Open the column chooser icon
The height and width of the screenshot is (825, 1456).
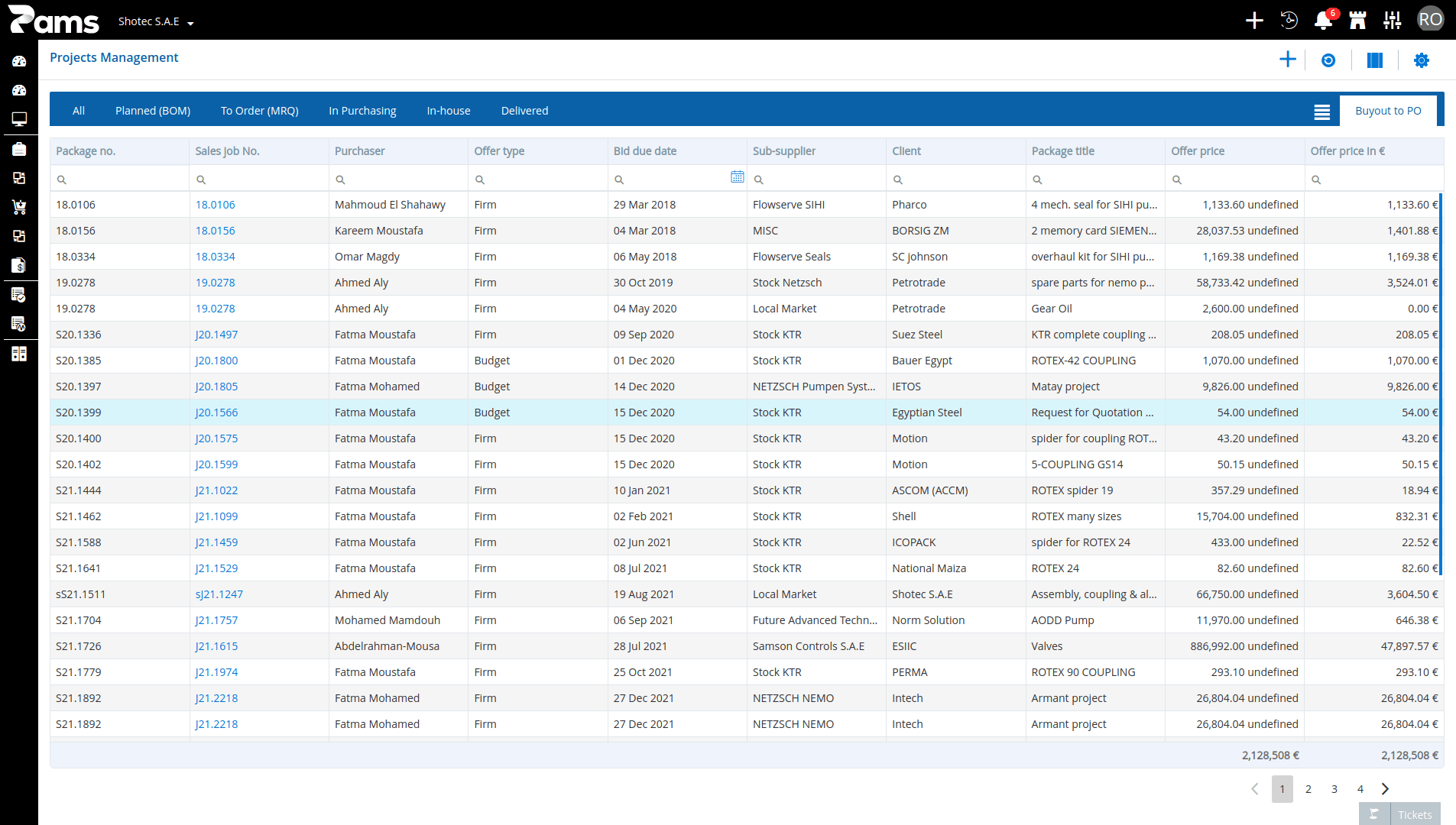coord(1375,60)
